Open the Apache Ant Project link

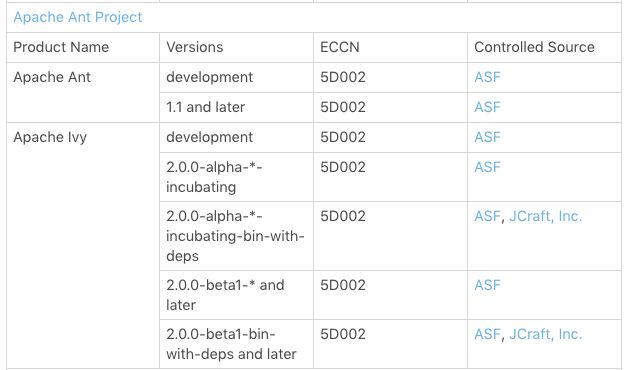[x=78, y=17]
